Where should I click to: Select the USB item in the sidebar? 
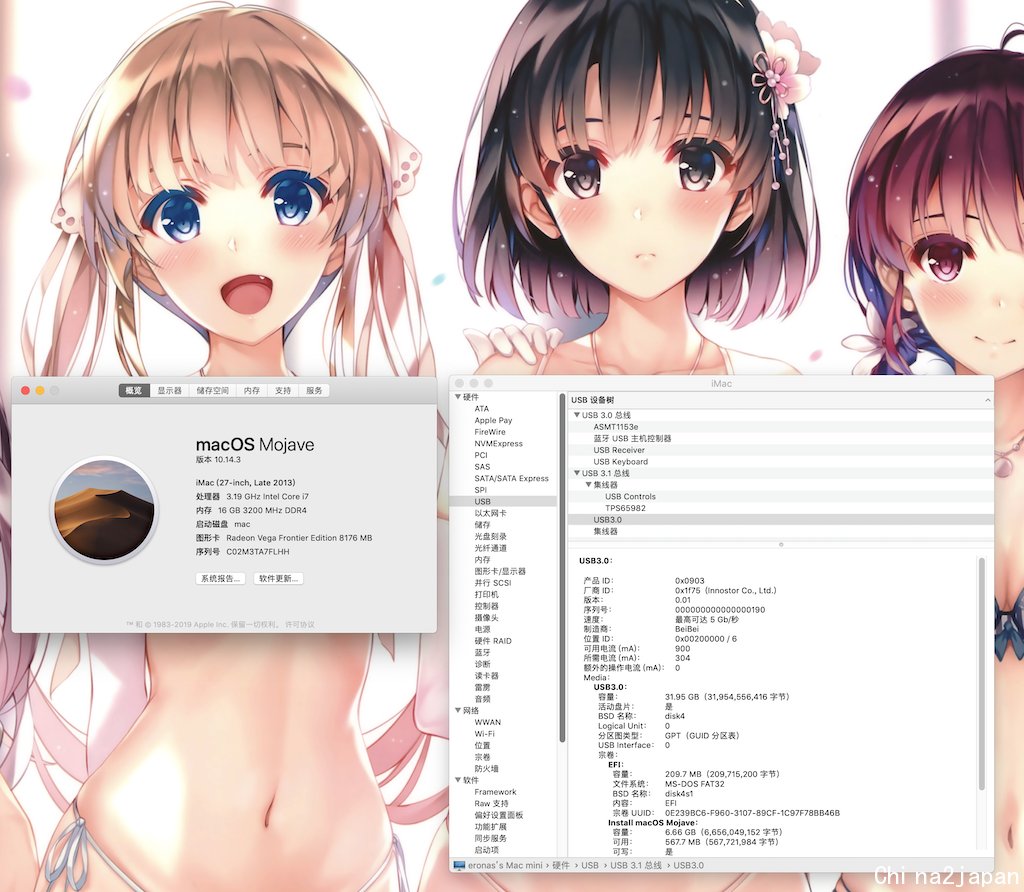[504, 502]
